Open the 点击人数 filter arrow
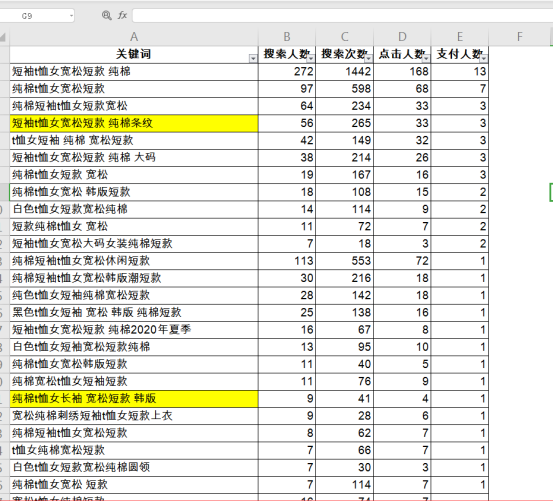The height and width of the screenshot is (502, 553). [x=426, y=59]
